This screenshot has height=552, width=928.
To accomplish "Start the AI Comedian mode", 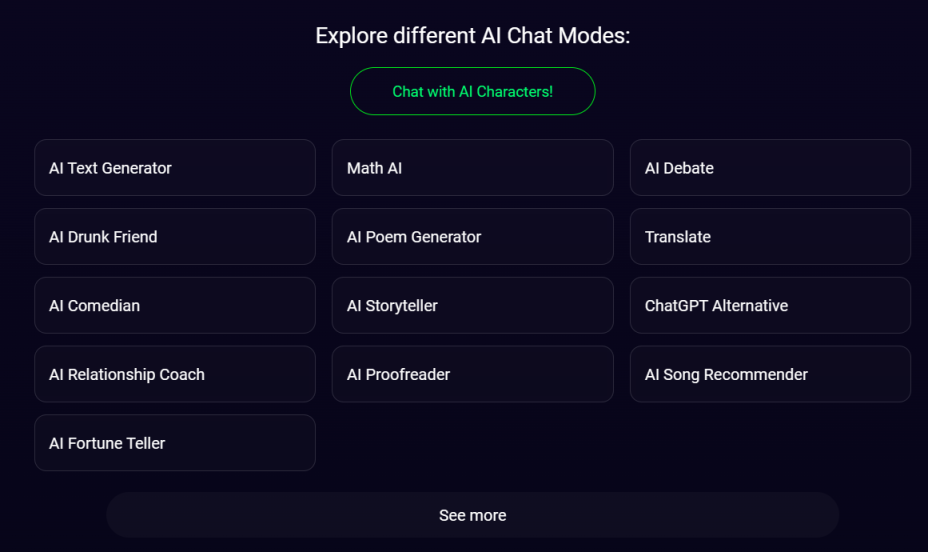I will point(175,306).
